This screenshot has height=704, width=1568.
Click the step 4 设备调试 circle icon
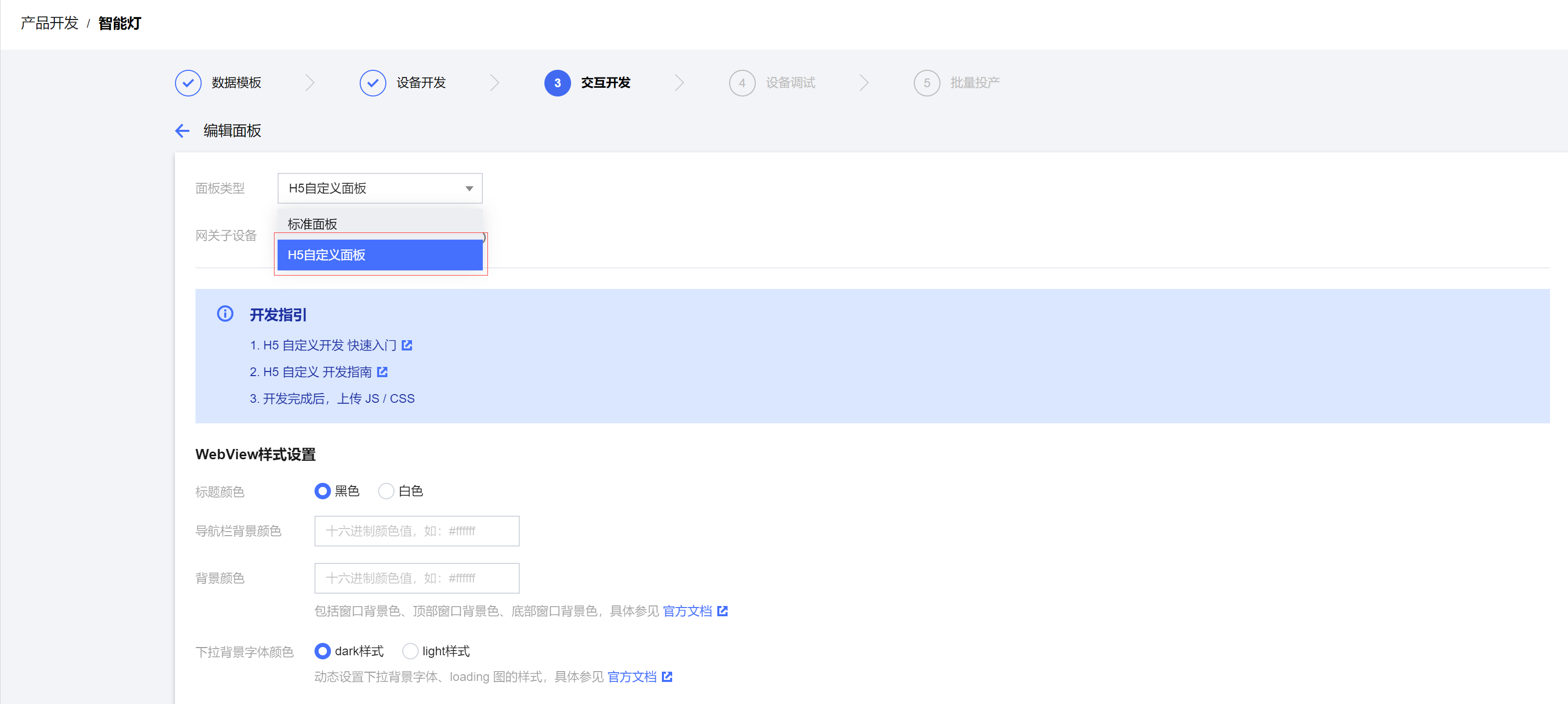[742, 83]
